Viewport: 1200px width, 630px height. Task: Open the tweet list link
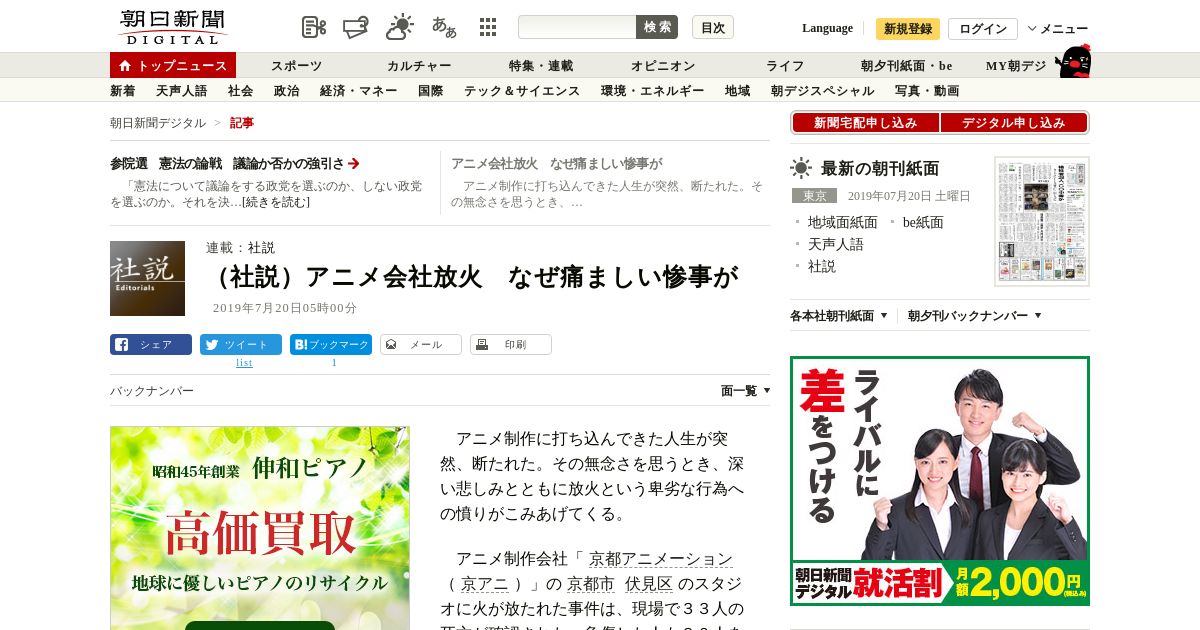coord(244,363)
